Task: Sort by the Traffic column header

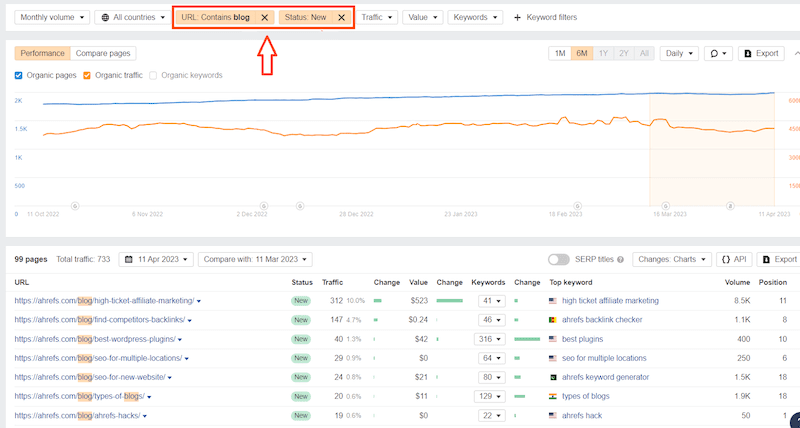Action: 333,283
